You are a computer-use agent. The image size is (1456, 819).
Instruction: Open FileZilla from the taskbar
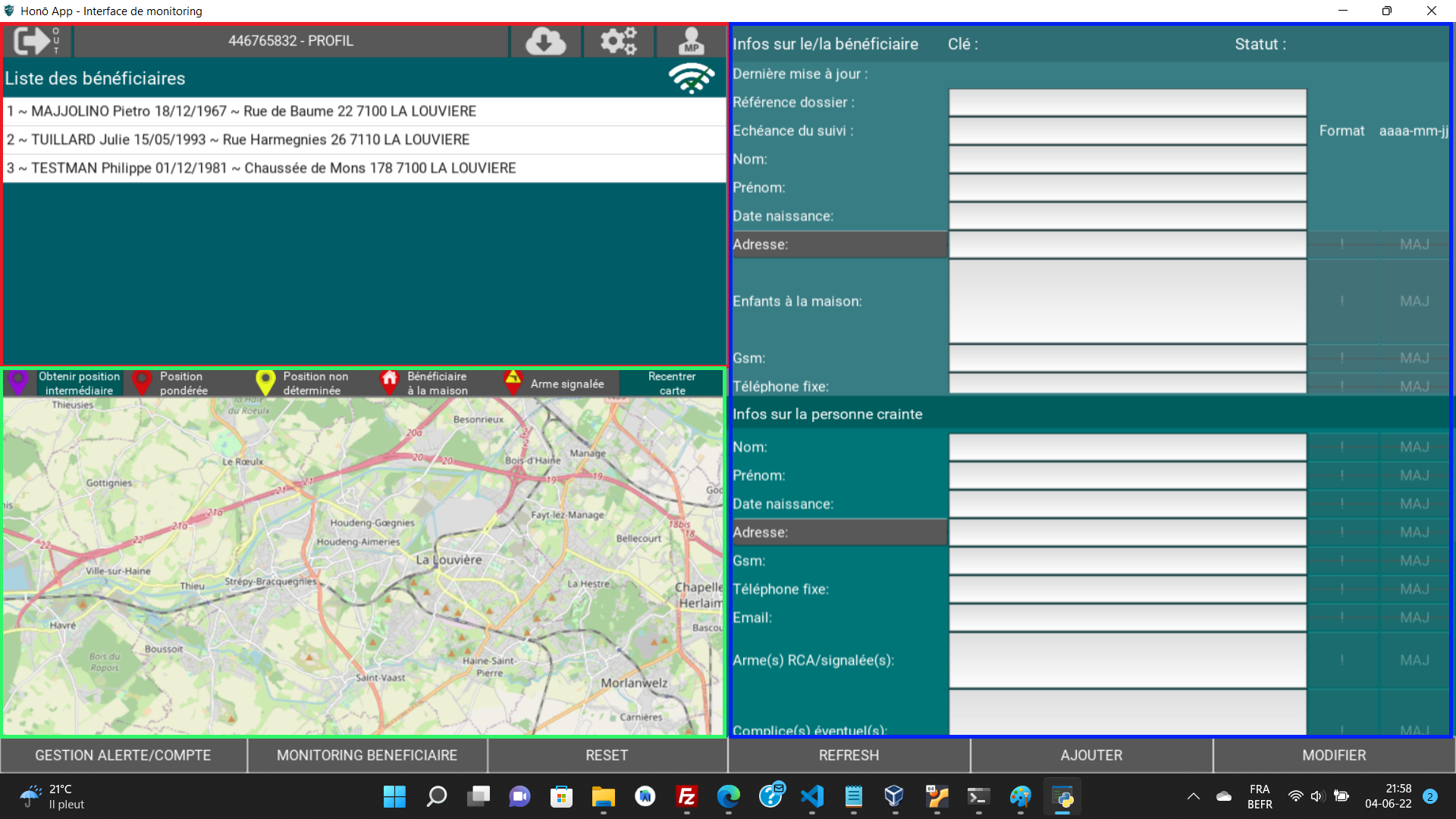coord(687,796)
